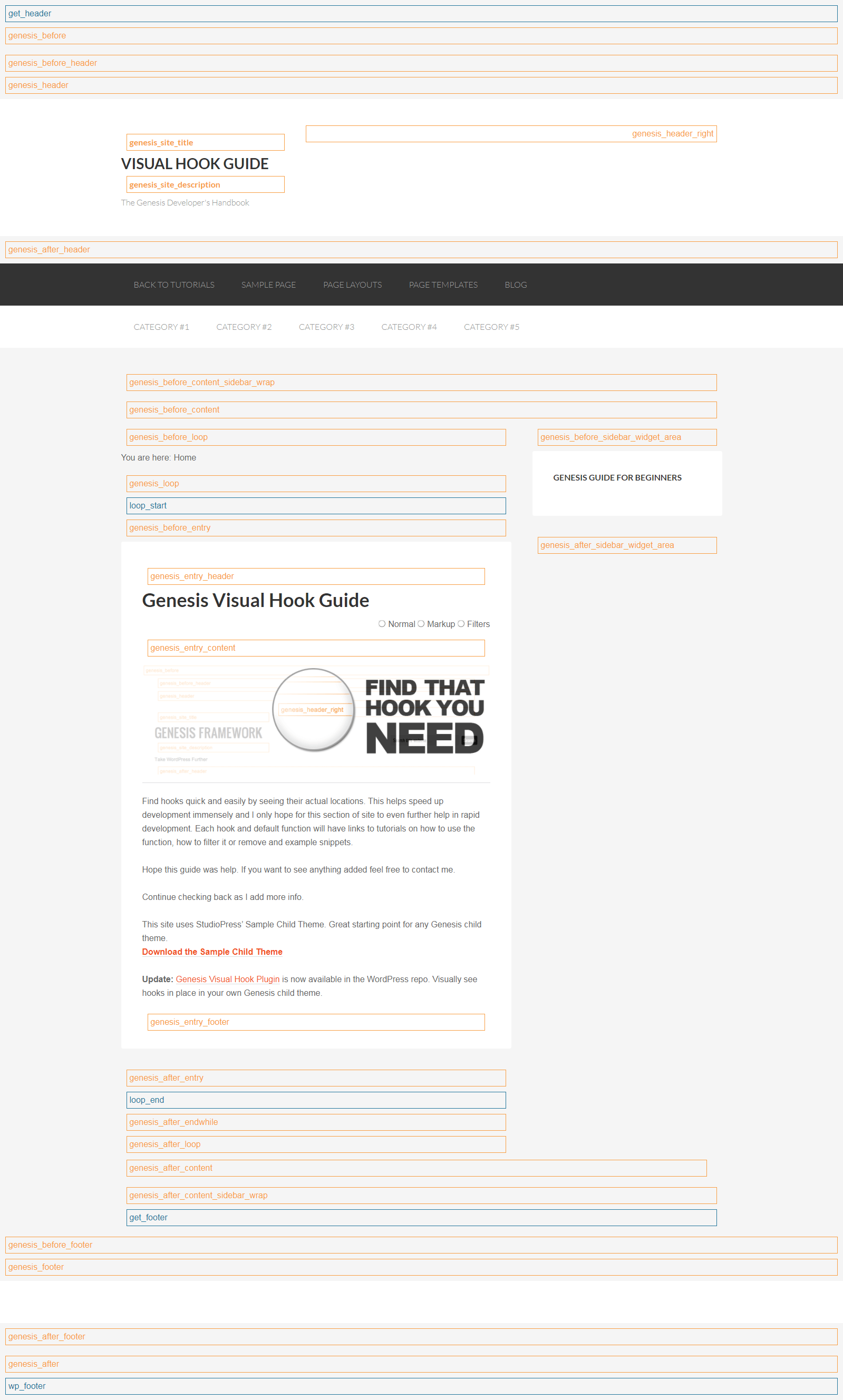
Task: Click the genesis_before_sidebar_widget_area hook label
Action: click(x=627, y=437)
